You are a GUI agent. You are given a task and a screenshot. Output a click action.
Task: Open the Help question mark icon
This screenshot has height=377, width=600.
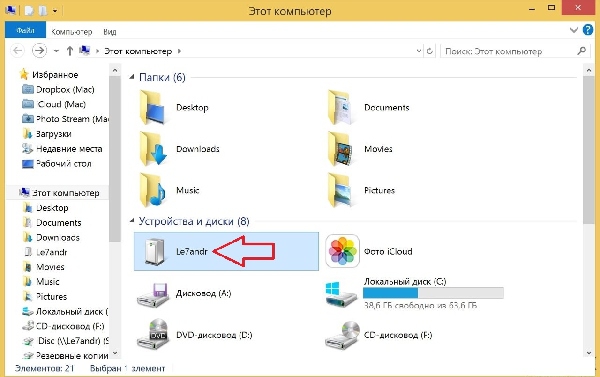pos(588,30)
